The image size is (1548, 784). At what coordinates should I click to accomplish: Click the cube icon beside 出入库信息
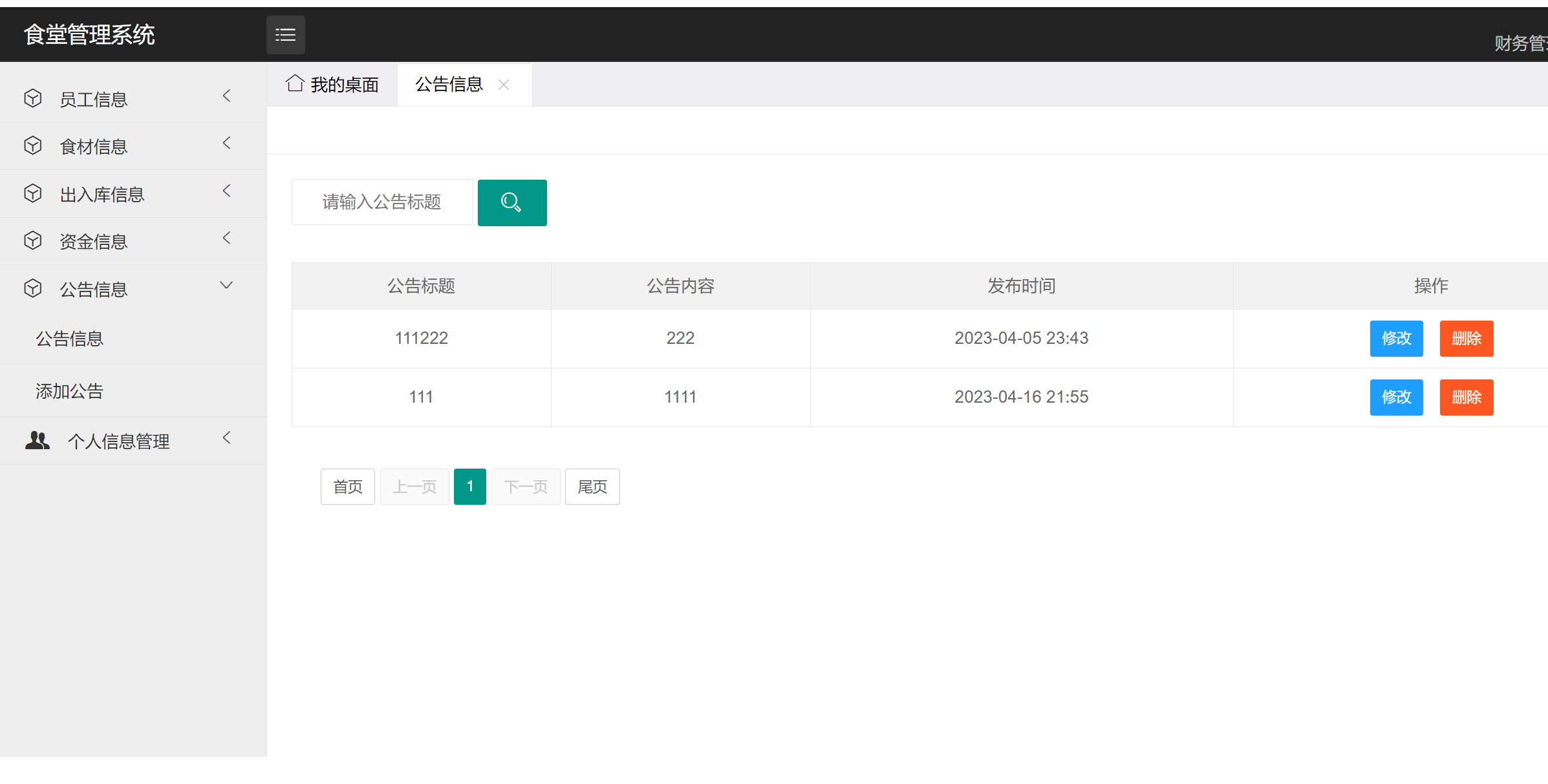tap(33, 193)
